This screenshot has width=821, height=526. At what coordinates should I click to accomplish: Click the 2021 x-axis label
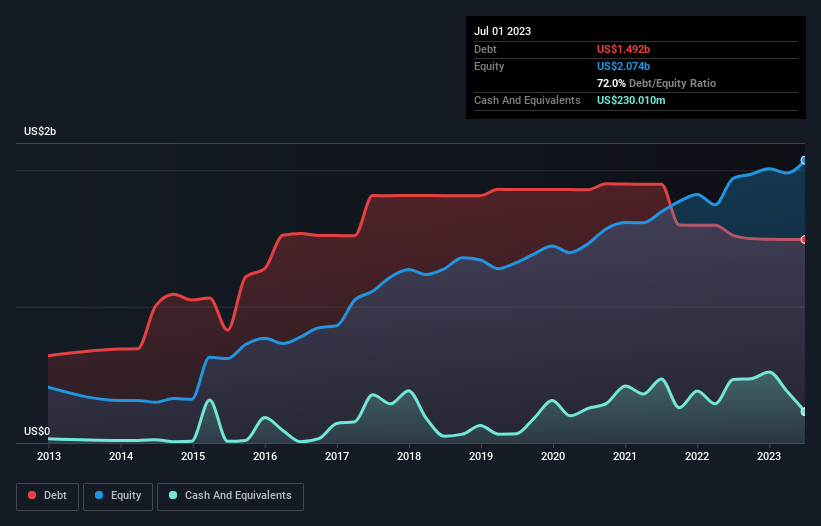point(625,456)
